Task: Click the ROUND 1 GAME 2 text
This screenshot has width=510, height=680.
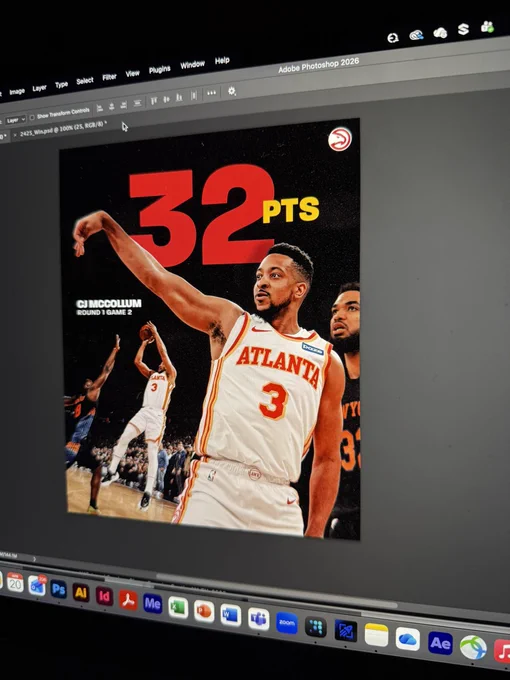Action: point(104,312)
